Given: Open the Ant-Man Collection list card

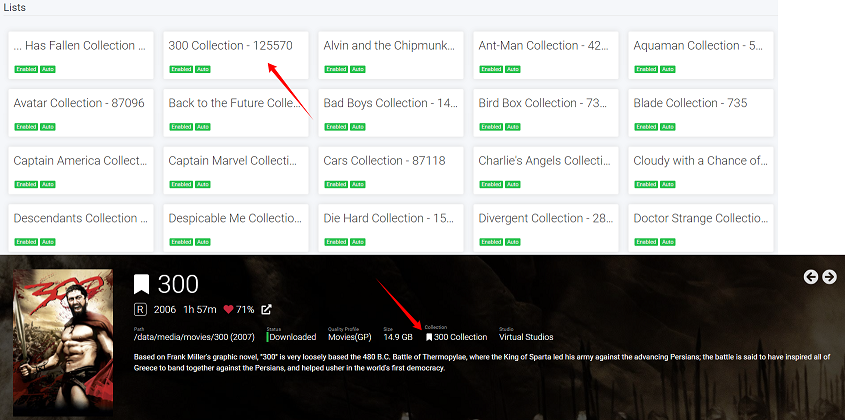Looking at the screenshot, I should (x=545, y=55).
